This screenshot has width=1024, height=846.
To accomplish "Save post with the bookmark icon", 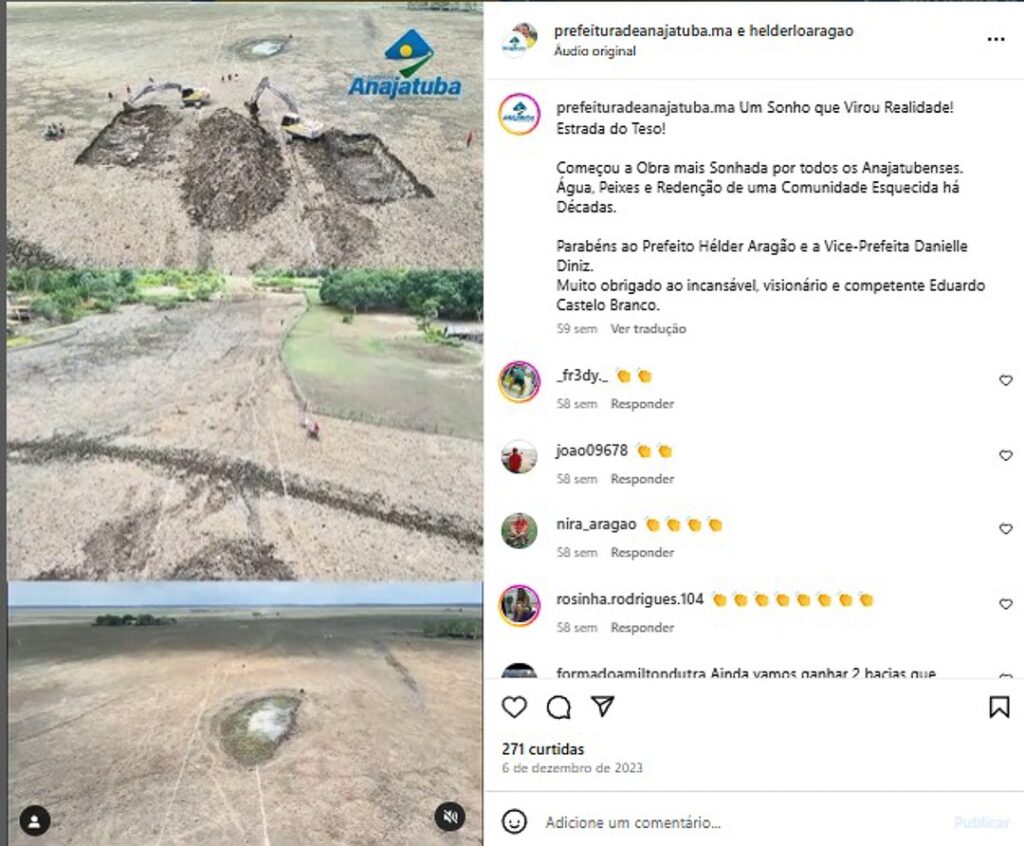I will pos(999,707).
